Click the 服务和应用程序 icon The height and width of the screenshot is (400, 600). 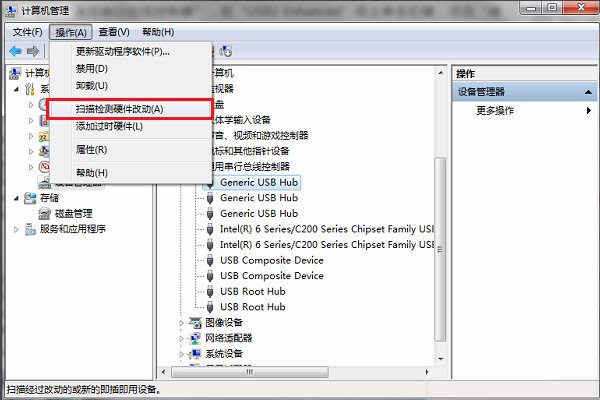point(30,229)
